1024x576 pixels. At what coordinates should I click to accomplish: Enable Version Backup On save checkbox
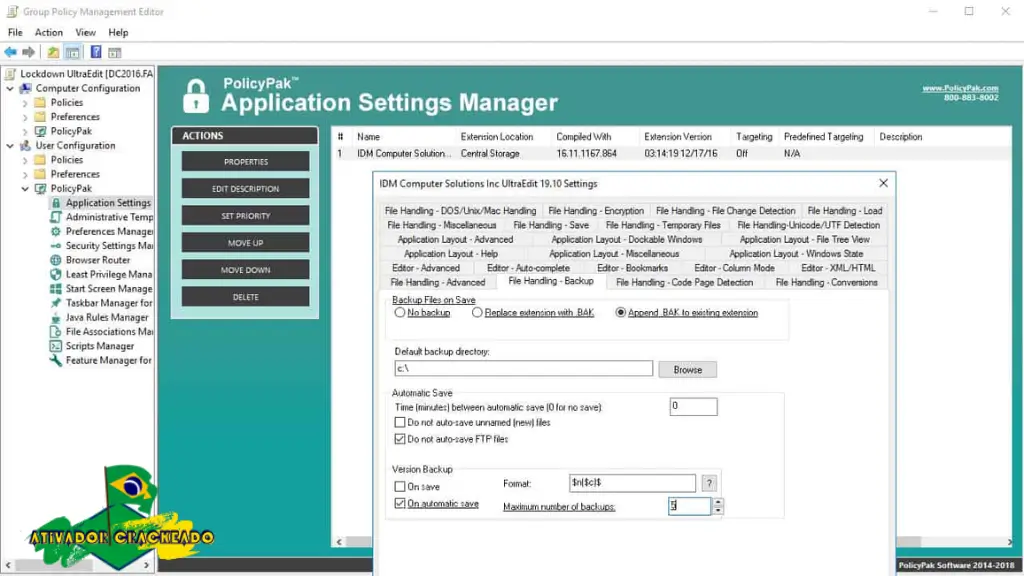pos(400,487)
